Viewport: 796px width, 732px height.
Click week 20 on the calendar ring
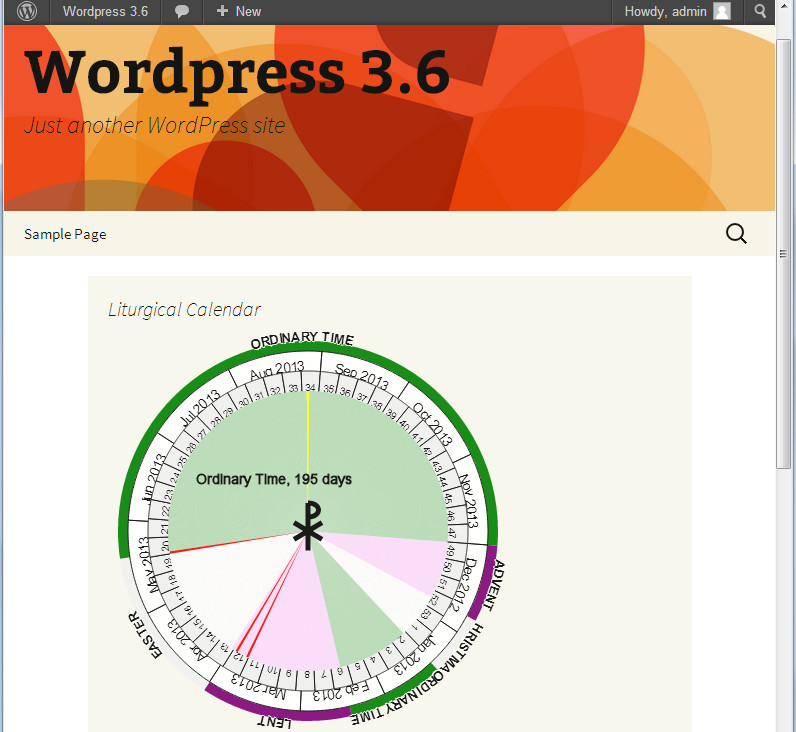tap(165, 546)
